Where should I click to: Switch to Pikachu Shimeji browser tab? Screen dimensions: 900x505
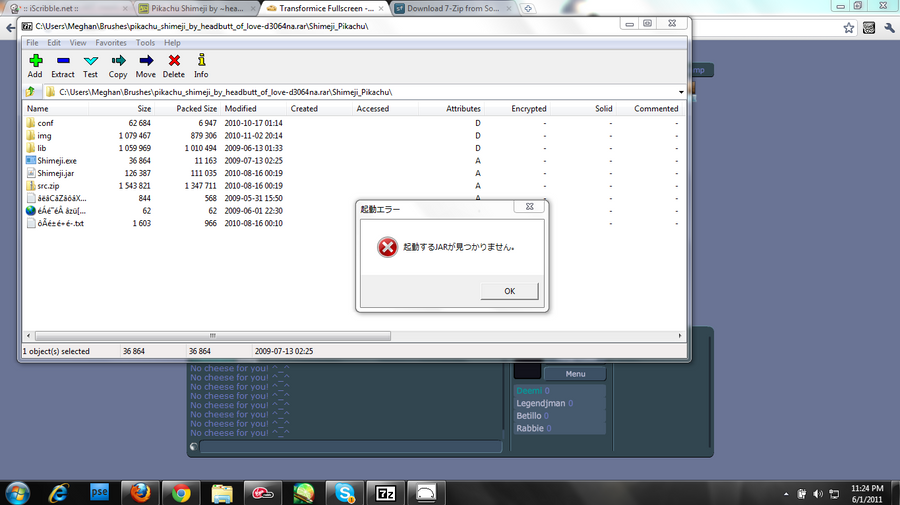click(197, 8)
